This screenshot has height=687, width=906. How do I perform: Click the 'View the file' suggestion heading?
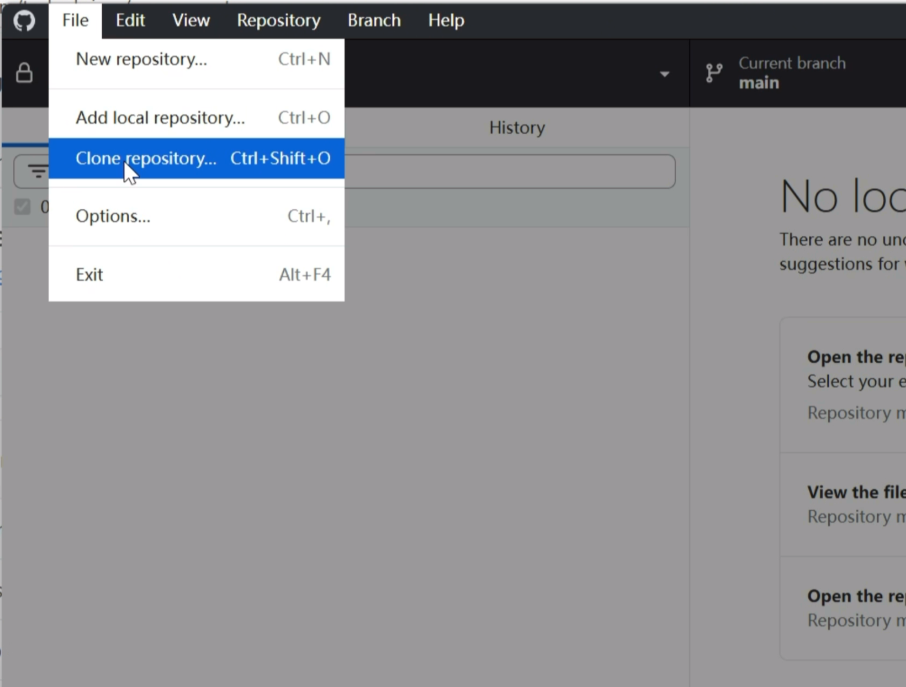(x=856, y=492)
